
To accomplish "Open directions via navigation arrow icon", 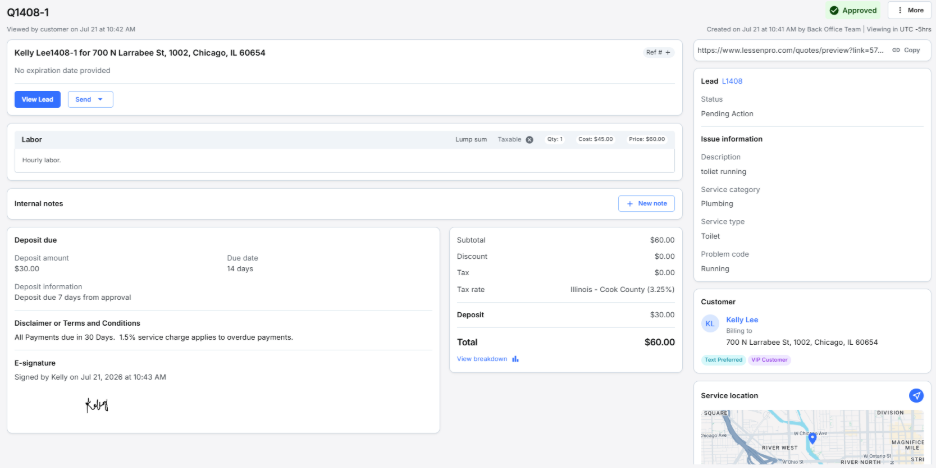I will tap(916, 395).
